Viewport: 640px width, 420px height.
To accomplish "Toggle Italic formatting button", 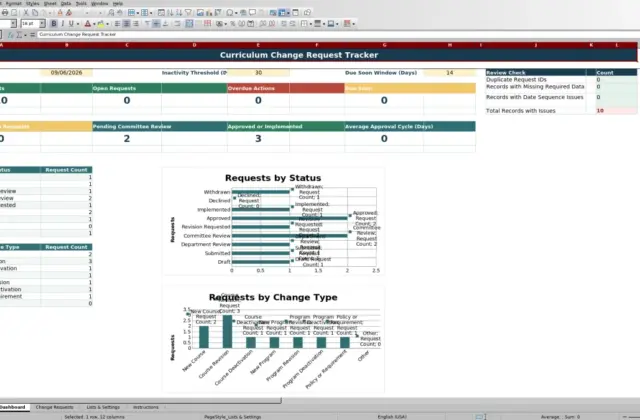I will tap(62, 24).
